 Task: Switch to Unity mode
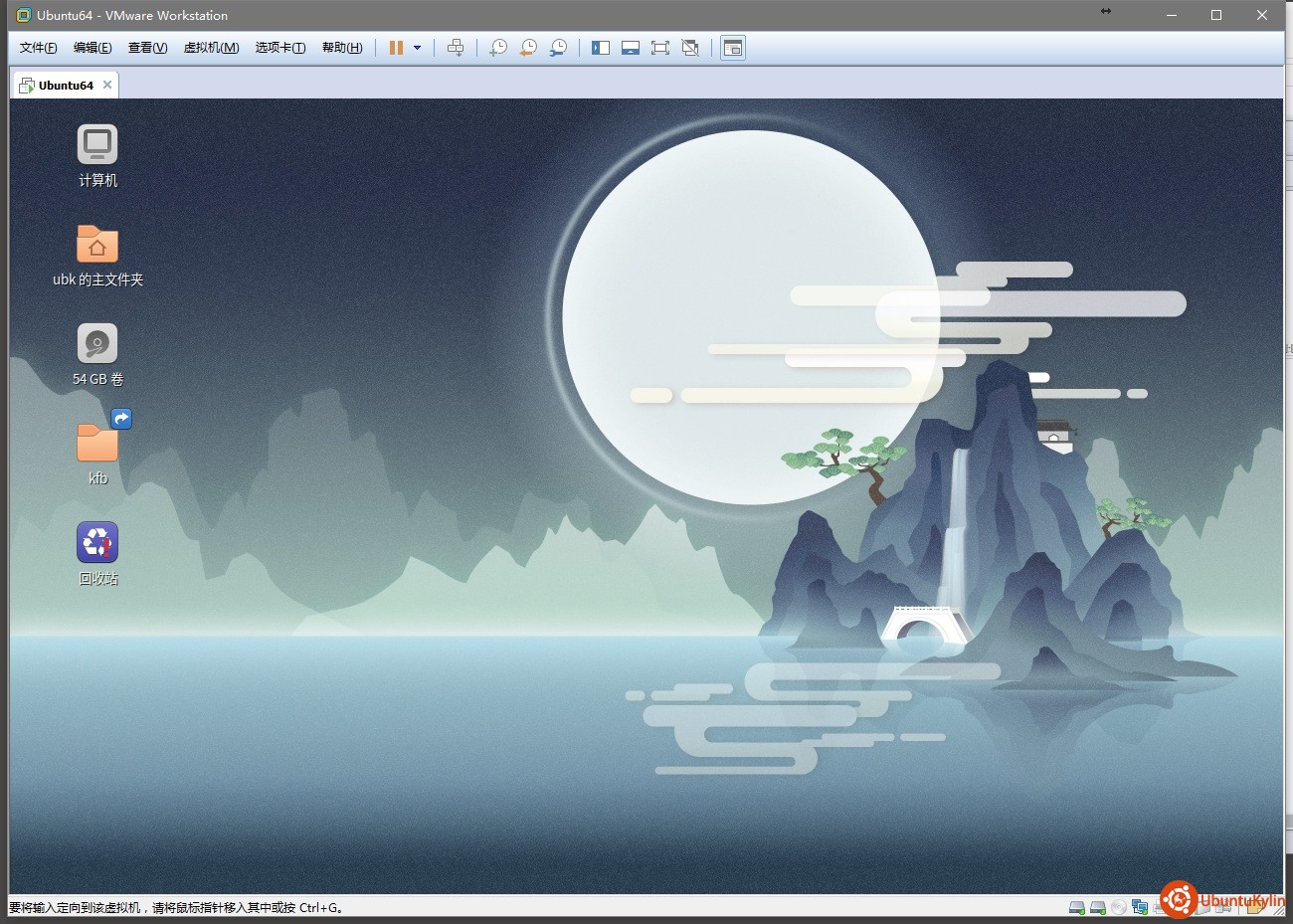pos(690,48)
